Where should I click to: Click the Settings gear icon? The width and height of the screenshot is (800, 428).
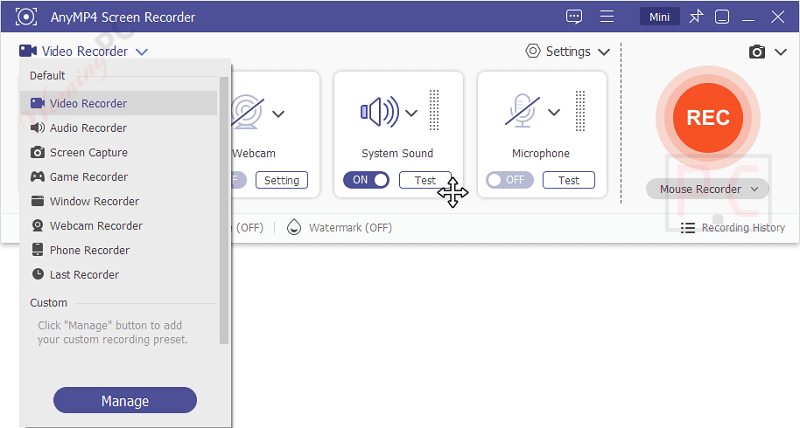pyautogui.click(x=533, y=52)
